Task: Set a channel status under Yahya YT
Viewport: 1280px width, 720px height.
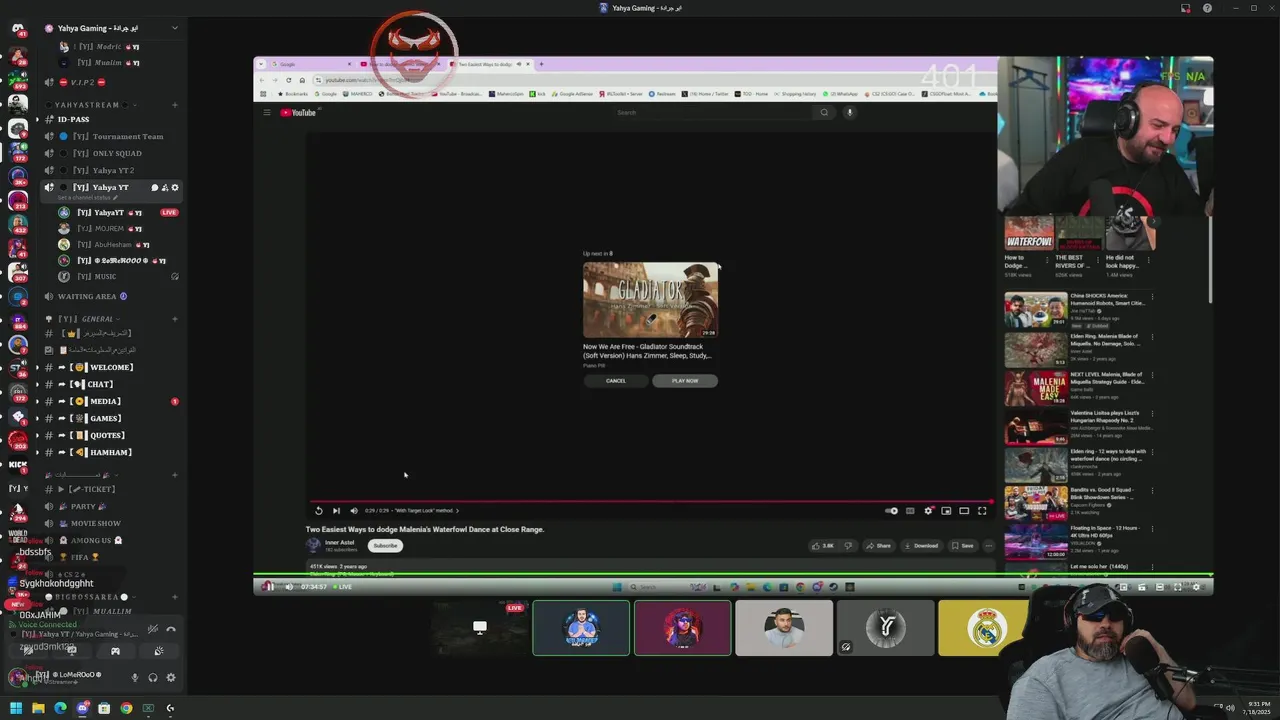Action: [x=88, y=198]
